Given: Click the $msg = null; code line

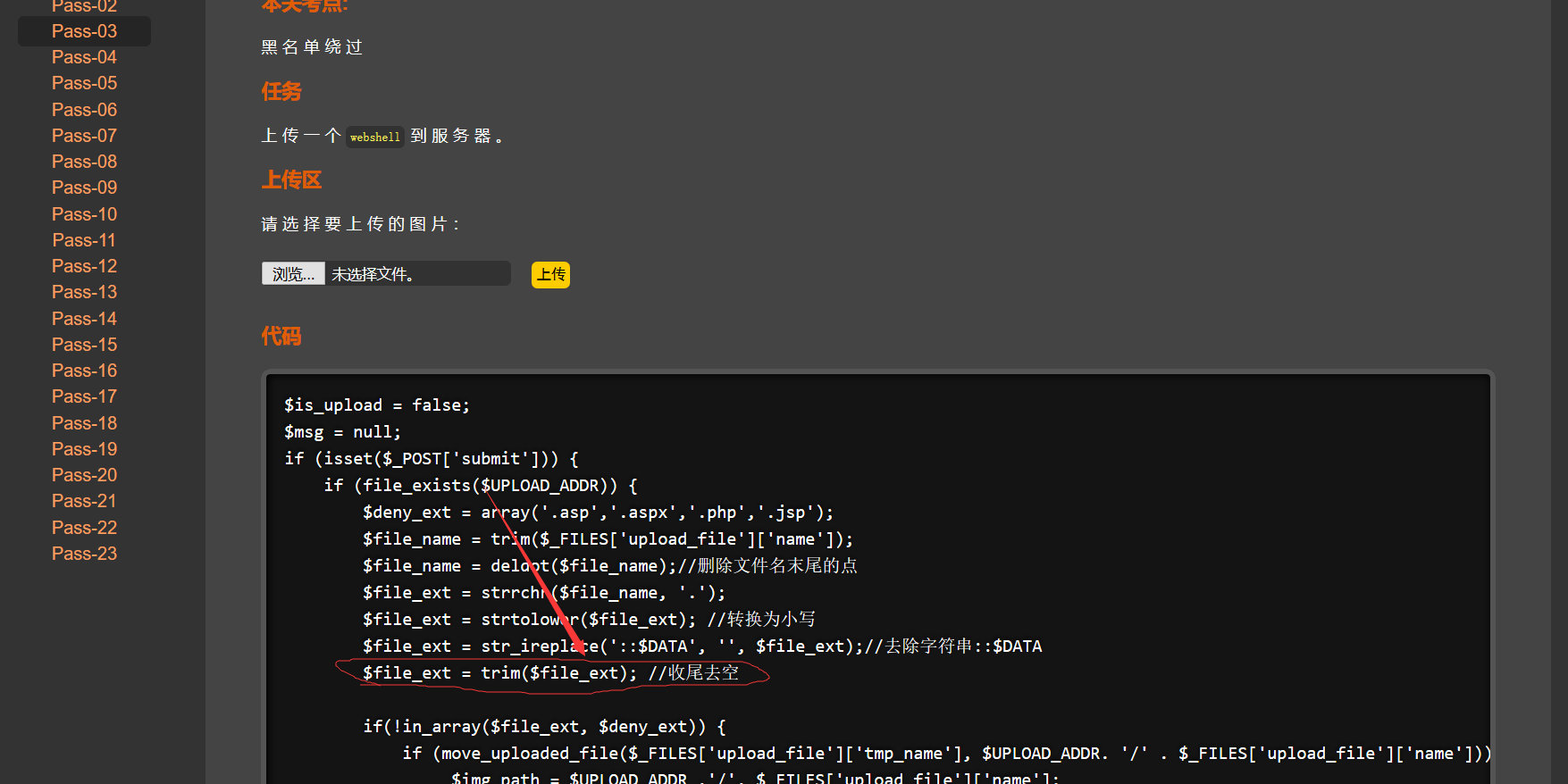Looking at the screenshot, I should point(342,432).
